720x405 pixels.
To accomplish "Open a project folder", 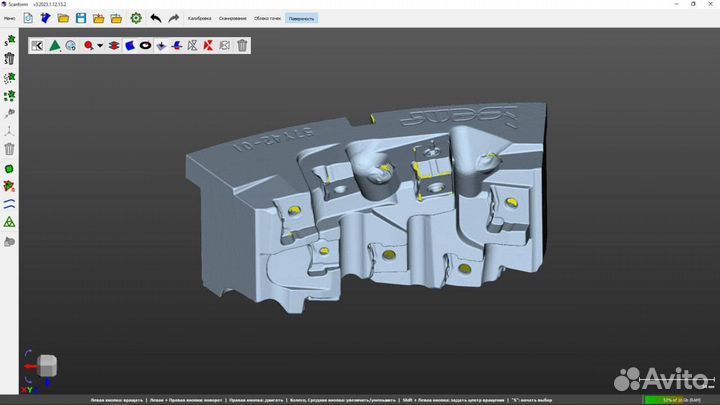I will (x=63, y=18).
